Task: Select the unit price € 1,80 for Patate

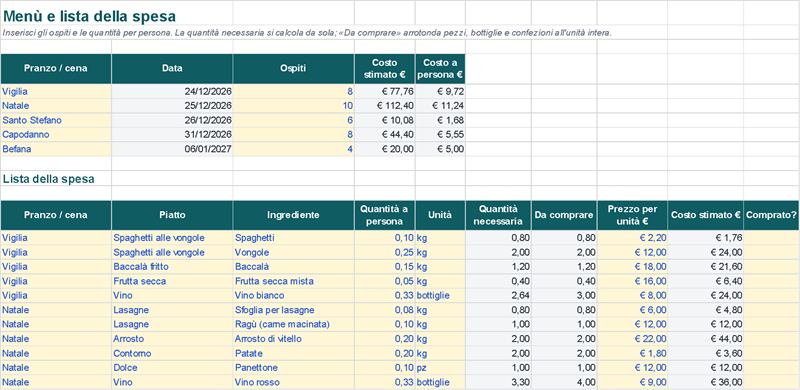Action: coord(632,353)
